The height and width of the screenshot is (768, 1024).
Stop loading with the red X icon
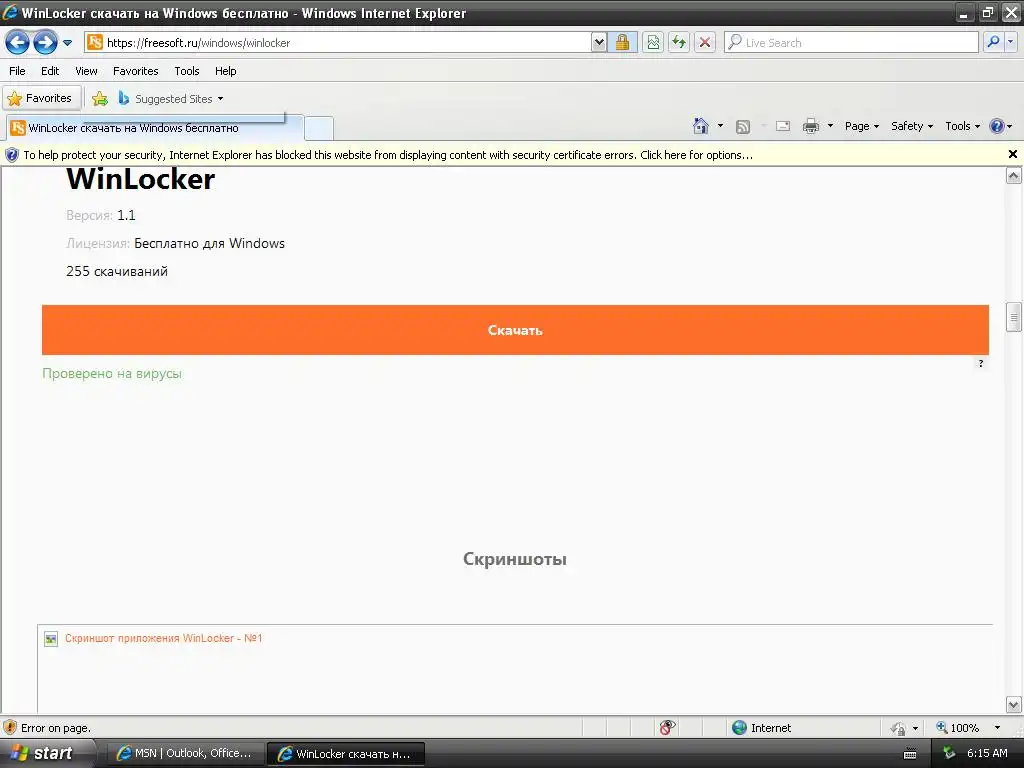click(x=705, y=42)
